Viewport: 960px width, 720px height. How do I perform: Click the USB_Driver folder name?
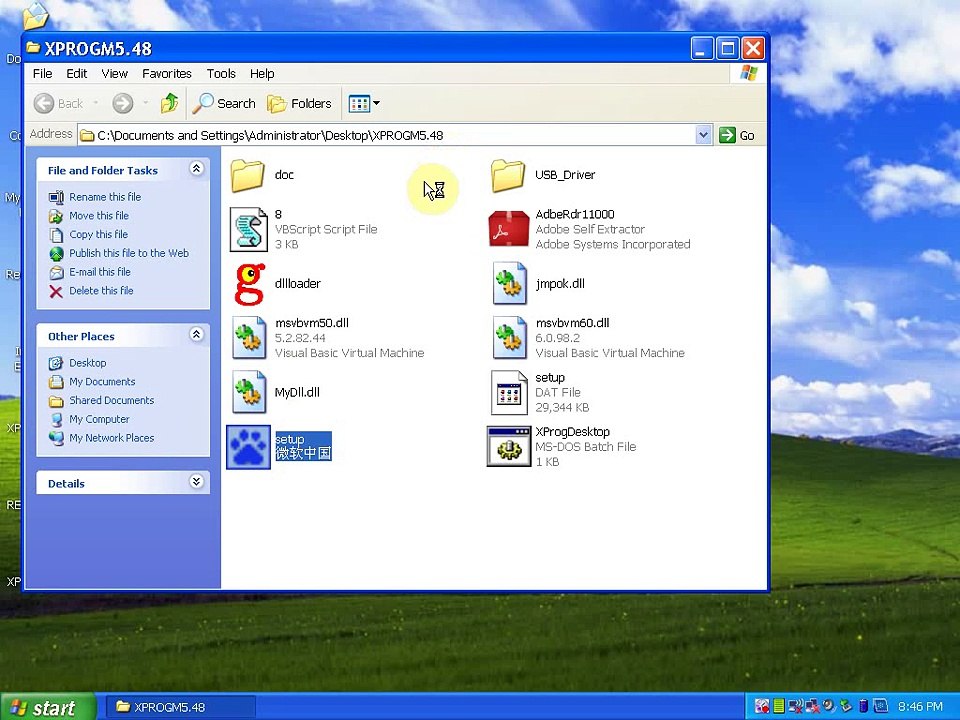(x=565, y=175)
